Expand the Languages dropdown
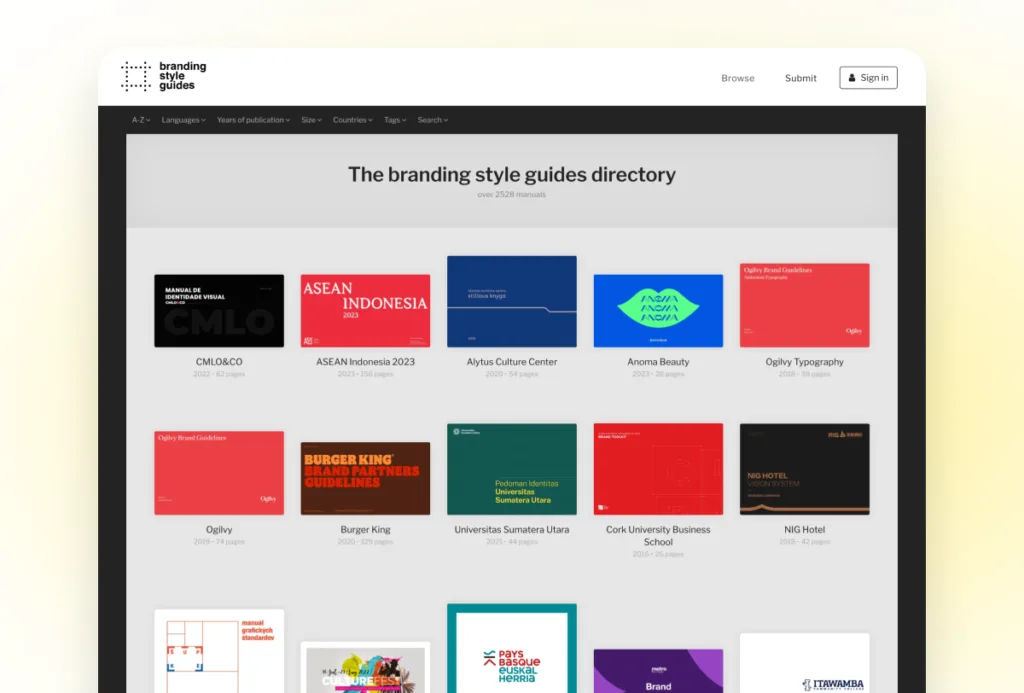This screenshot has width=1024, height=693. (x=184, y=120)
